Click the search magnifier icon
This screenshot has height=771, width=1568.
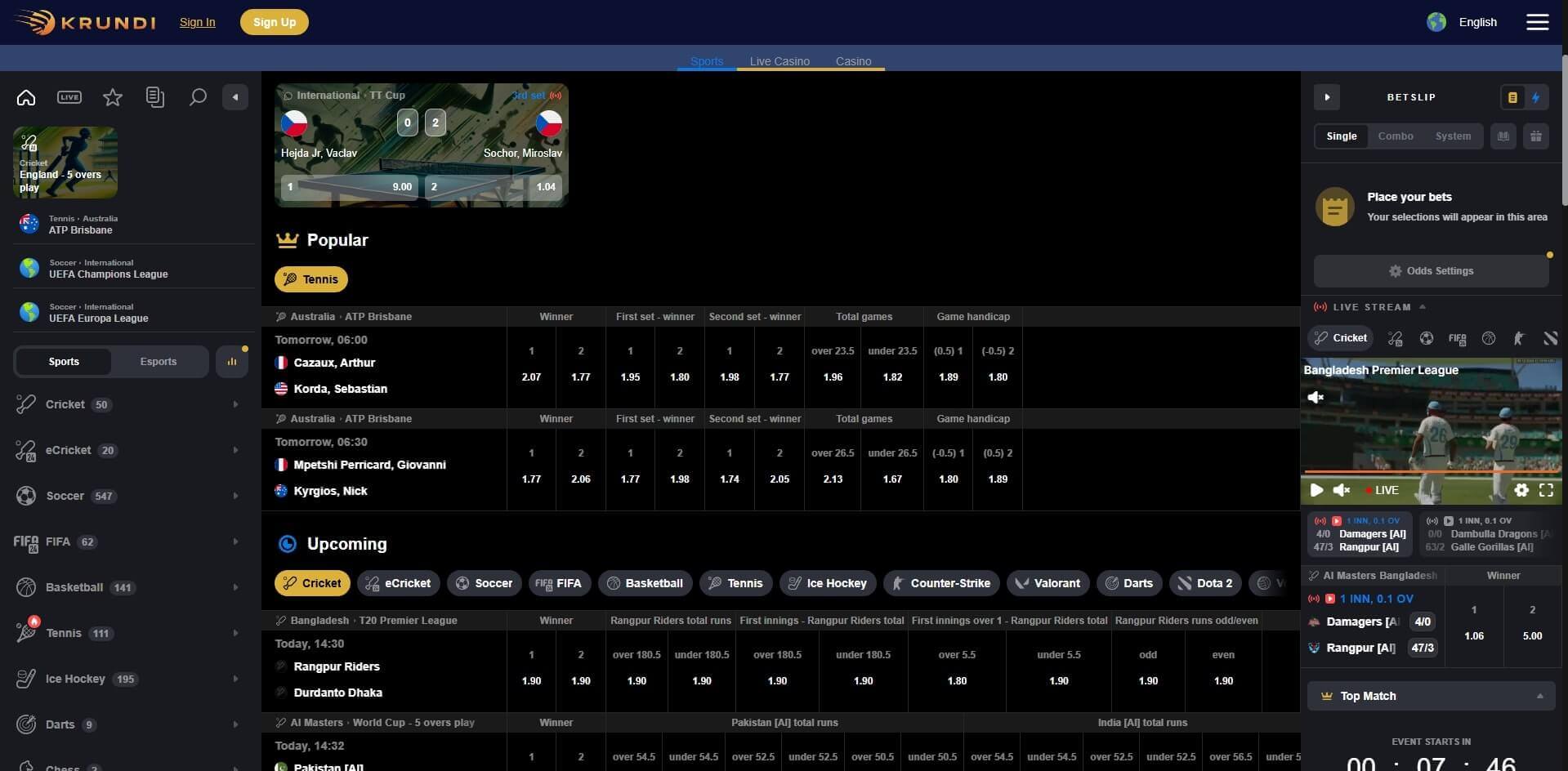point(197,97)
